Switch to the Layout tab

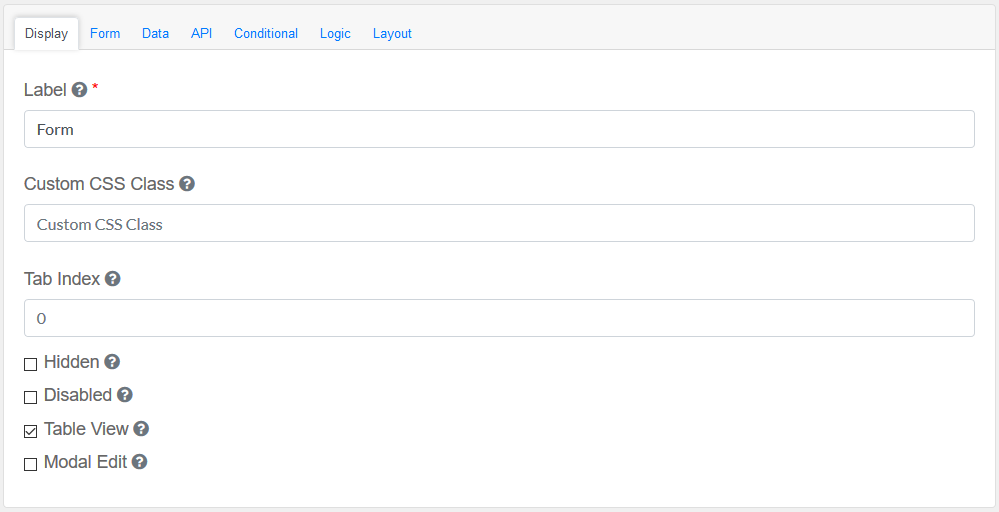392,33
